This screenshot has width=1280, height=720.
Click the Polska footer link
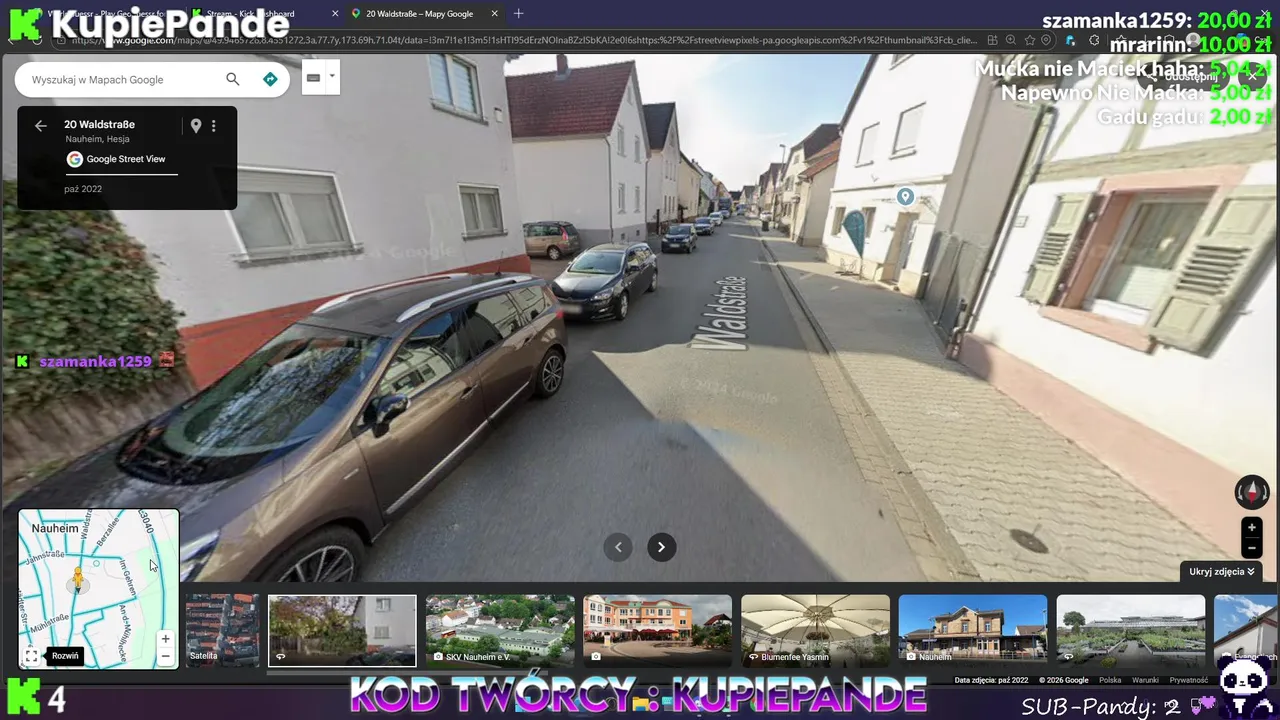(1110, 680)
